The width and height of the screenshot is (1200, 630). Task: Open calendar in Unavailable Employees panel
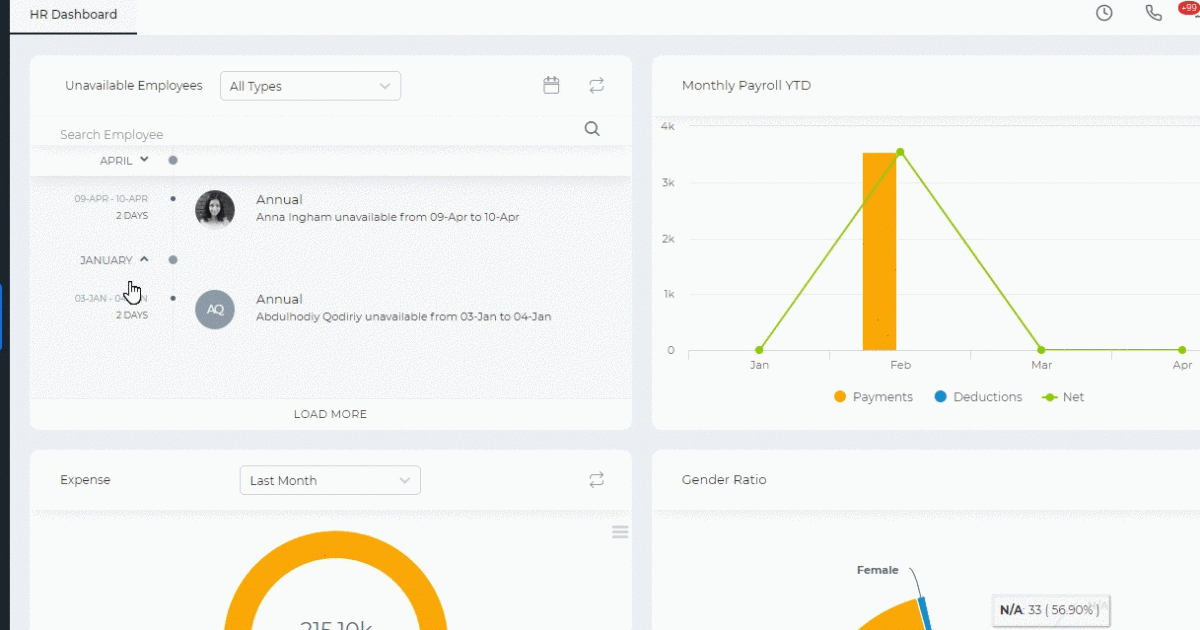click(x=551, y=85)
